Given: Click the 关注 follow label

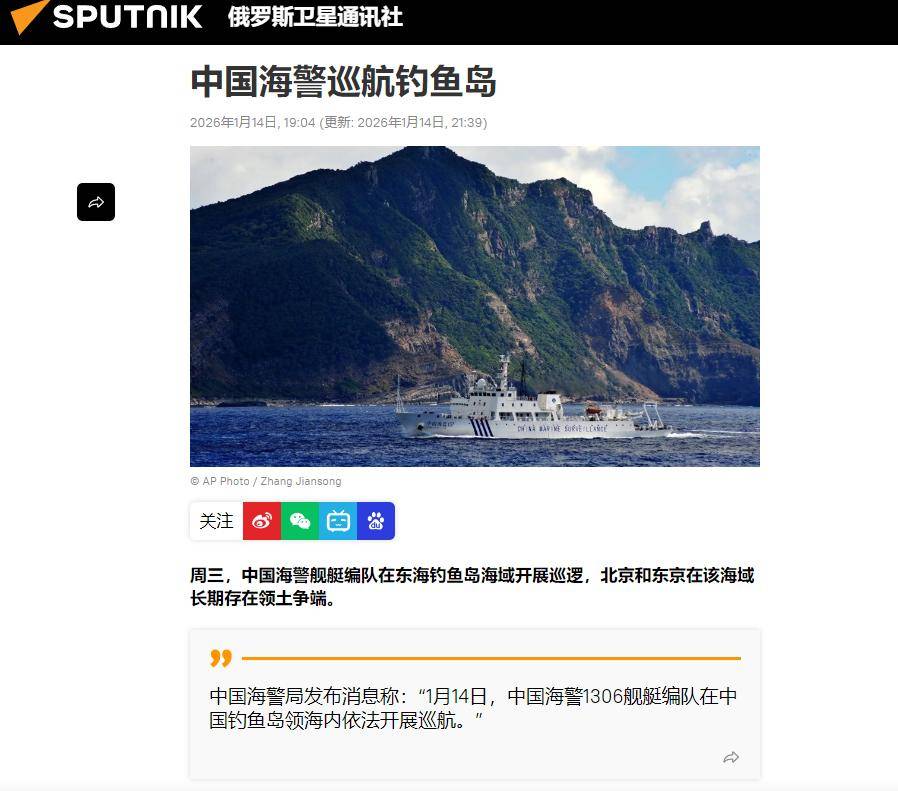Looking at the screenshot, I should [216, 521].
